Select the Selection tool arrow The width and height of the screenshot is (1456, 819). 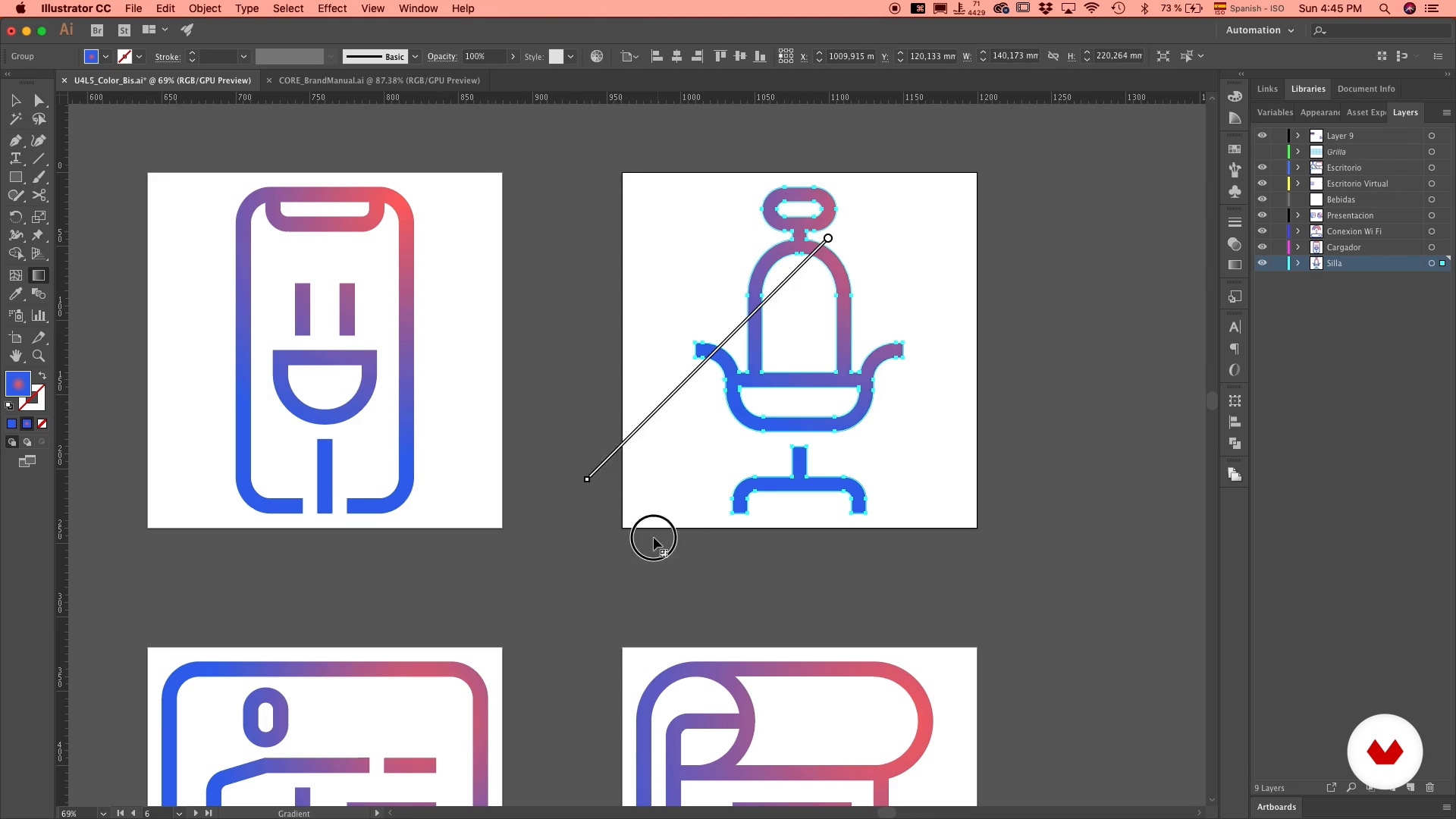15,101
